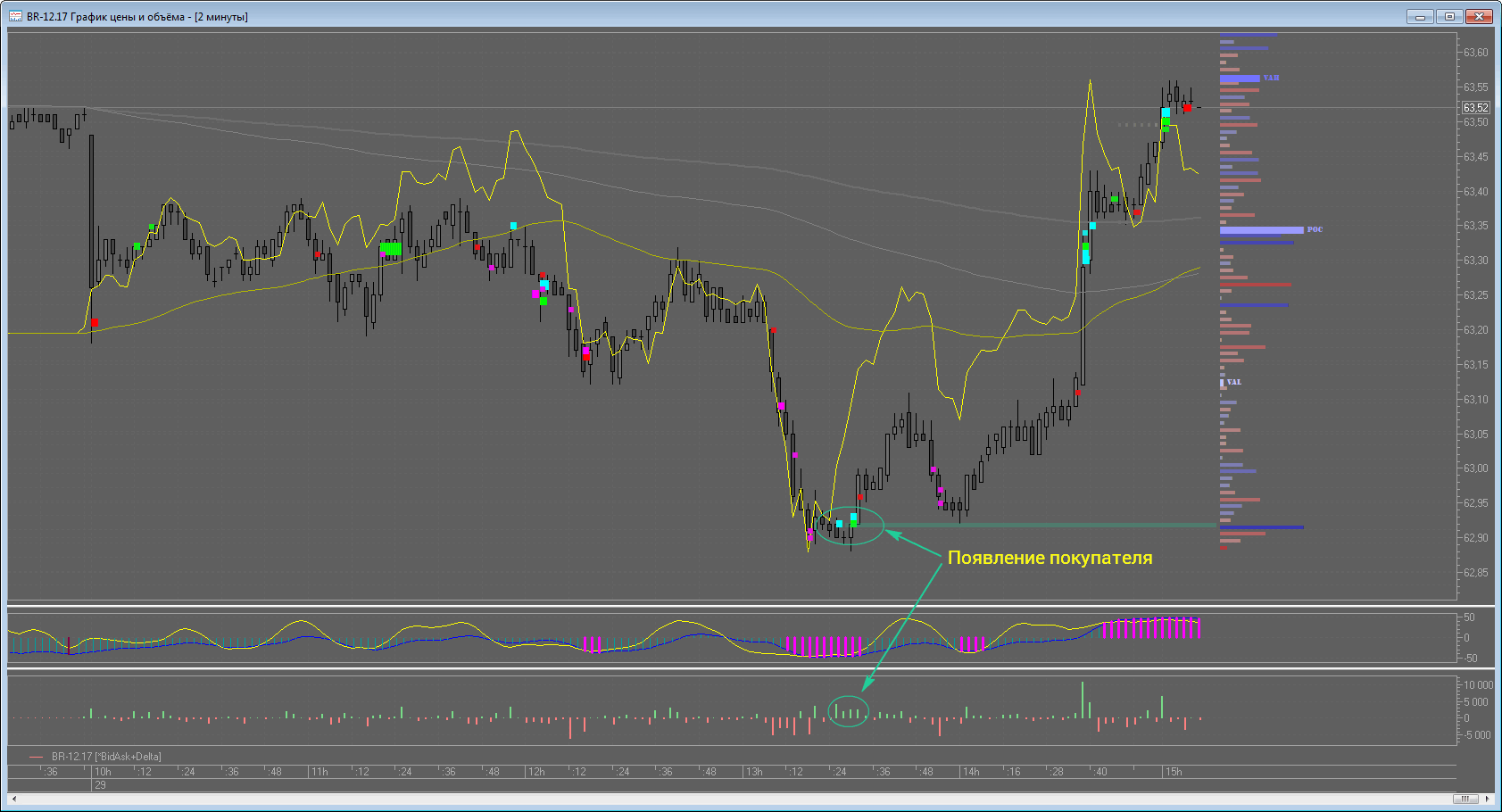Click the BR-12.17 [*BidAsk+Delta] legend label
Viewport: 1502px width, 812px height.
106,757
